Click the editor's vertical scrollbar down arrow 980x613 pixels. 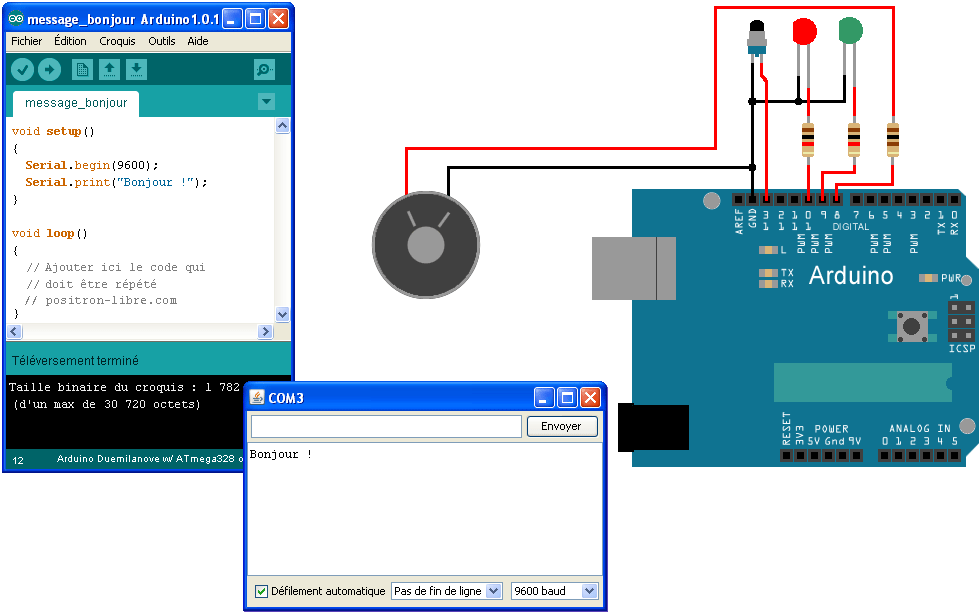click(282, 314)
